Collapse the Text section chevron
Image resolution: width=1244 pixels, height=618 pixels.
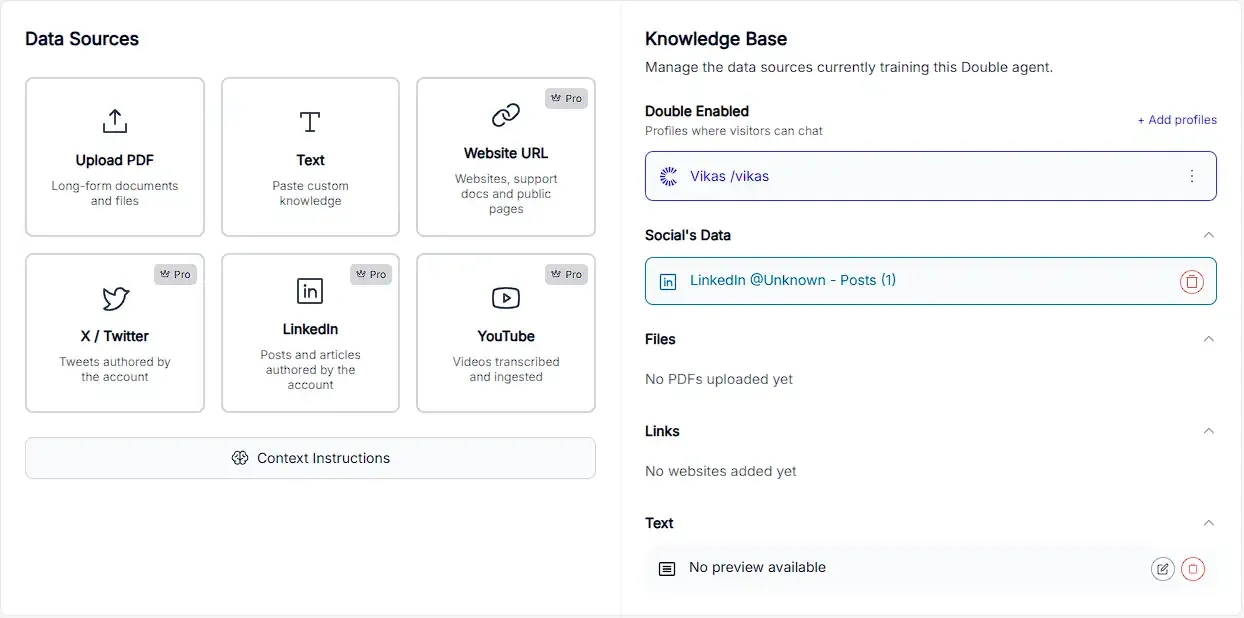click(1209, 523)
